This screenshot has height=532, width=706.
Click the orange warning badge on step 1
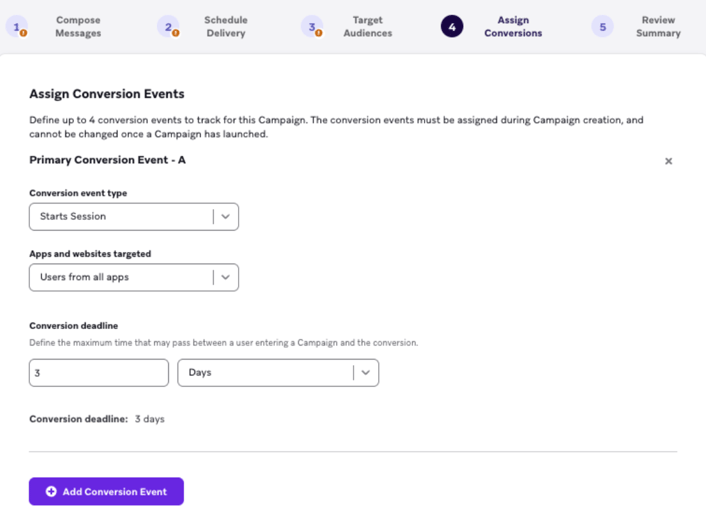[23, 33]
